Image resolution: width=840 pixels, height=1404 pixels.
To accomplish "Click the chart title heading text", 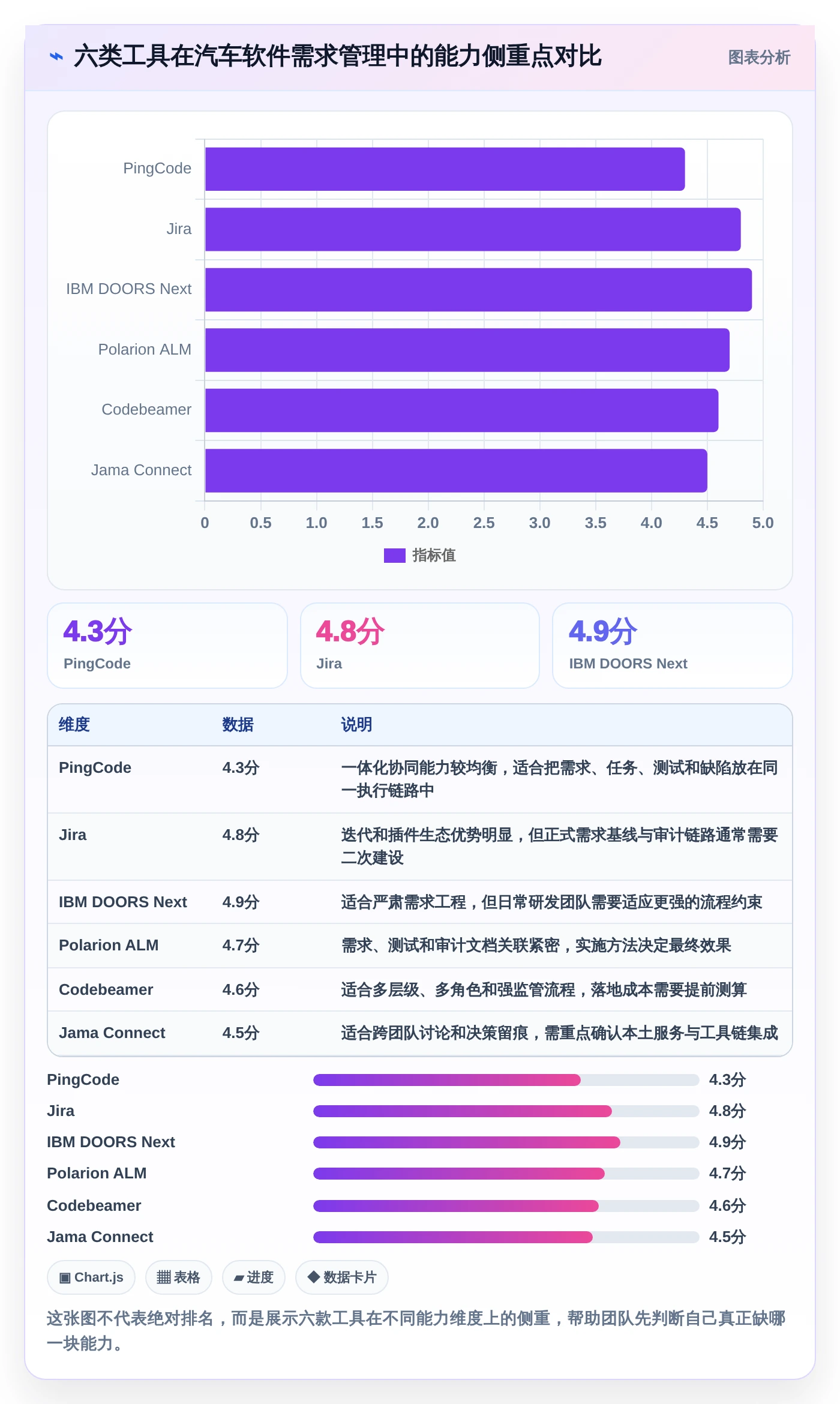I will [337, 57].
